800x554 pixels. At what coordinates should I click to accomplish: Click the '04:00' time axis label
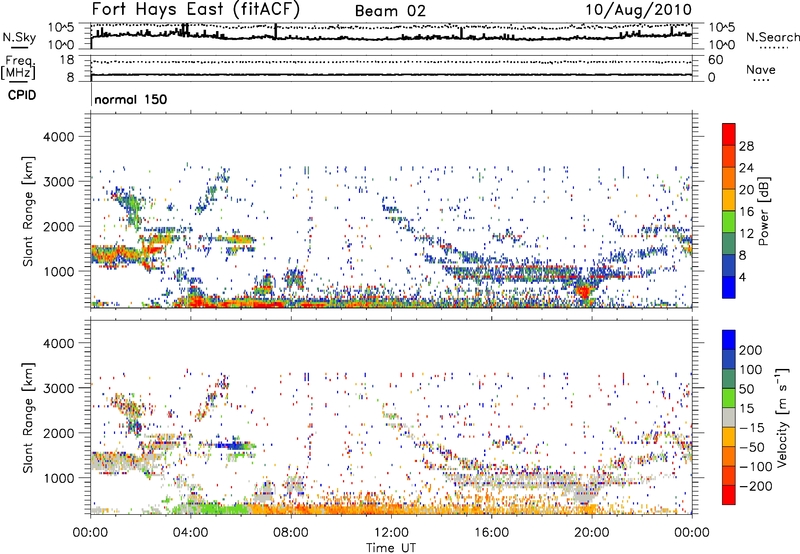click(190, 533)
